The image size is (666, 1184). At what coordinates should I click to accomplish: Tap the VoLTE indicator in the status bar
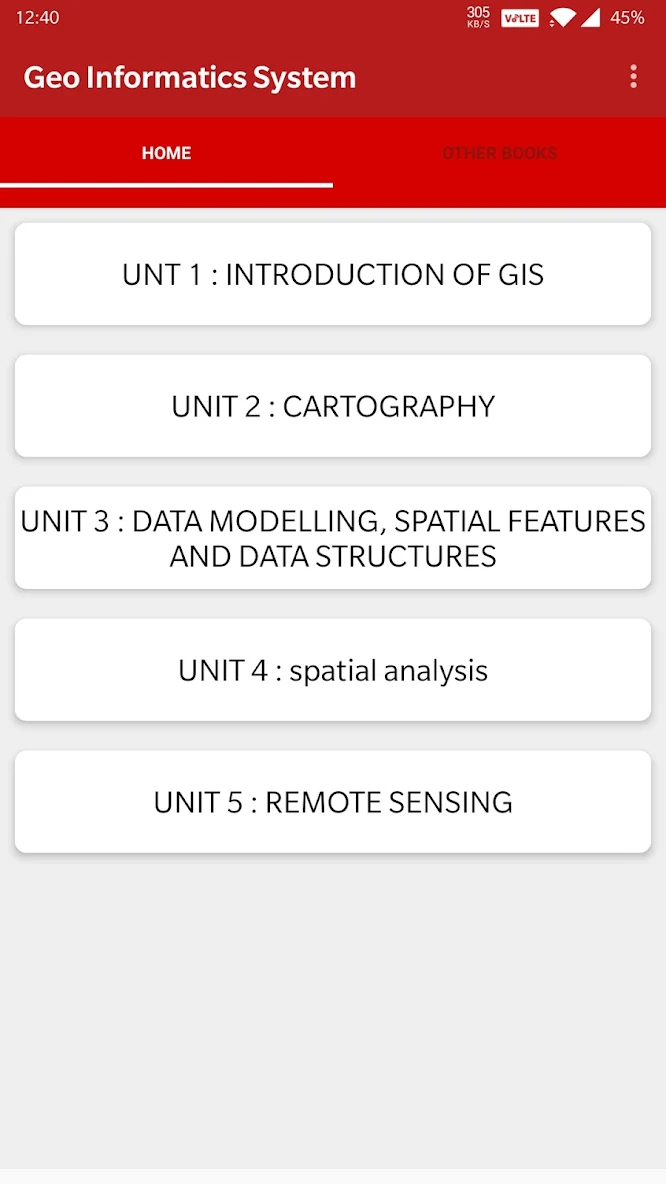519,17
